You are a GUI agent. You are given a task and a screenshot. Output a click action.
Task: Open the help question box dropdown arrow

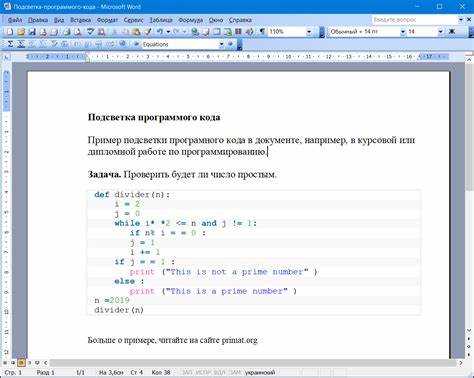click(x=461, y=20)
